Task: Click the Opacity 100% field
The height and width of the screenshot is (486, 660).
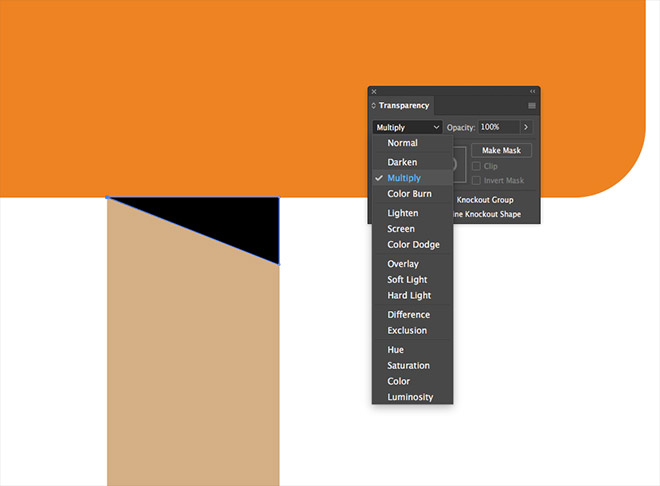Action: [x=499, y=127]
